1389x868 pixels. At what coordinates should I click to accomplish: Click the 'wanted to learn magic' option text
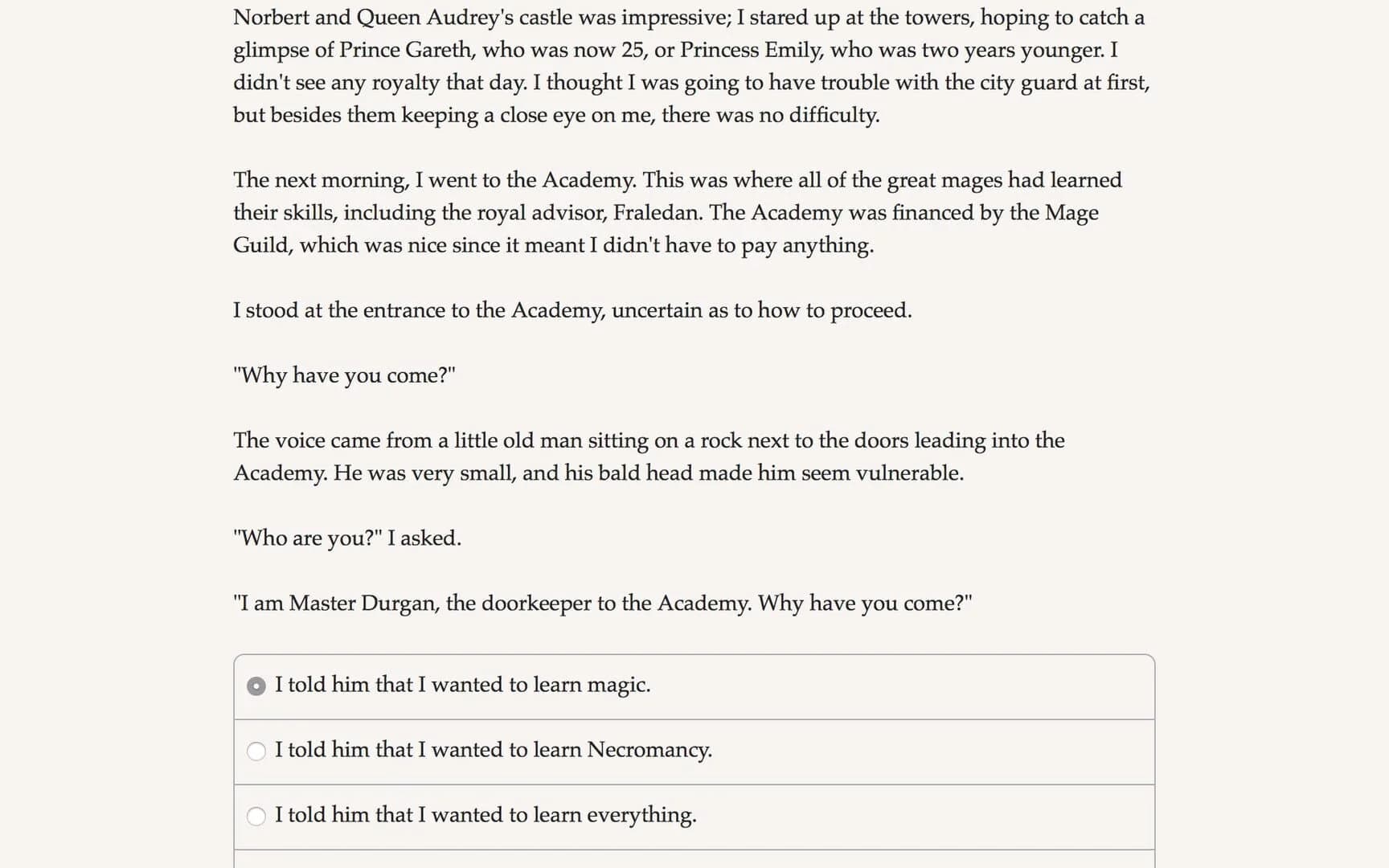pos(462,685)
